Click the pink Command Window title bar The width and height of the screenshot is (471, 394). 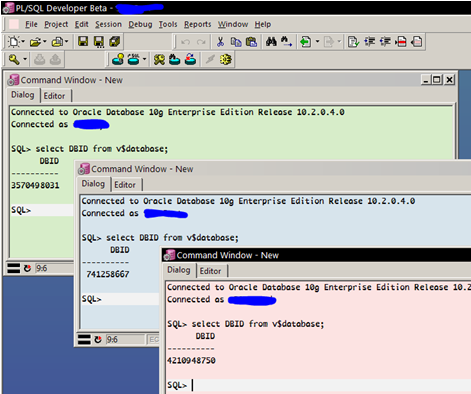pos(317,255)
